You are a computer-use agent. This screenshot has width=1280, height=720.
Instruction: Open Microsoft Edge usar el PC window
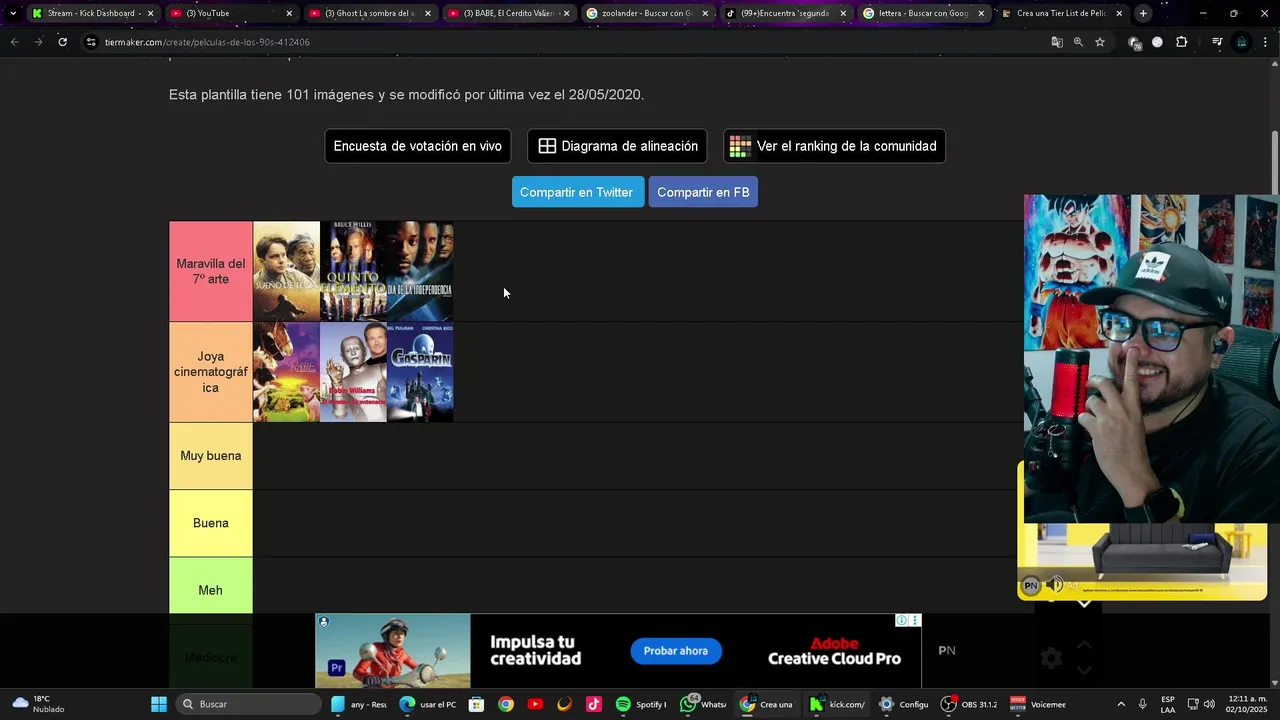click(428, 704)
